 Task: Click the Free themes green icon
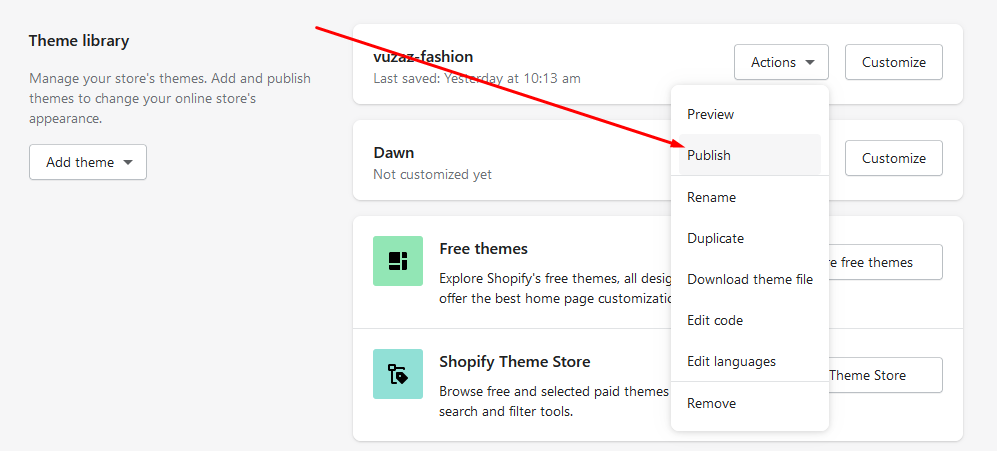tap(398, 261)
